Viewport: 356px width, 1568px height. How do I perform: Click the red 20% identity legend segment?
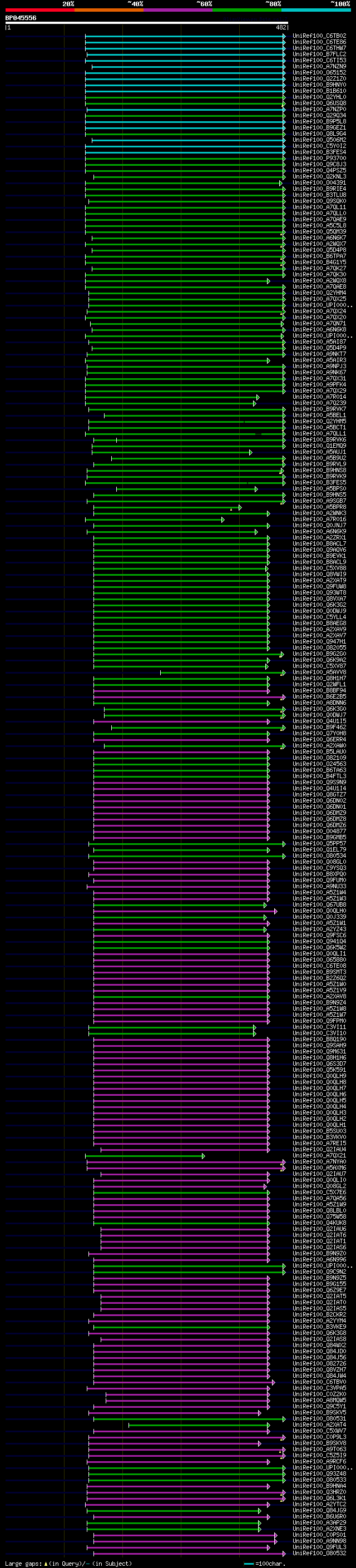point(39,10)
